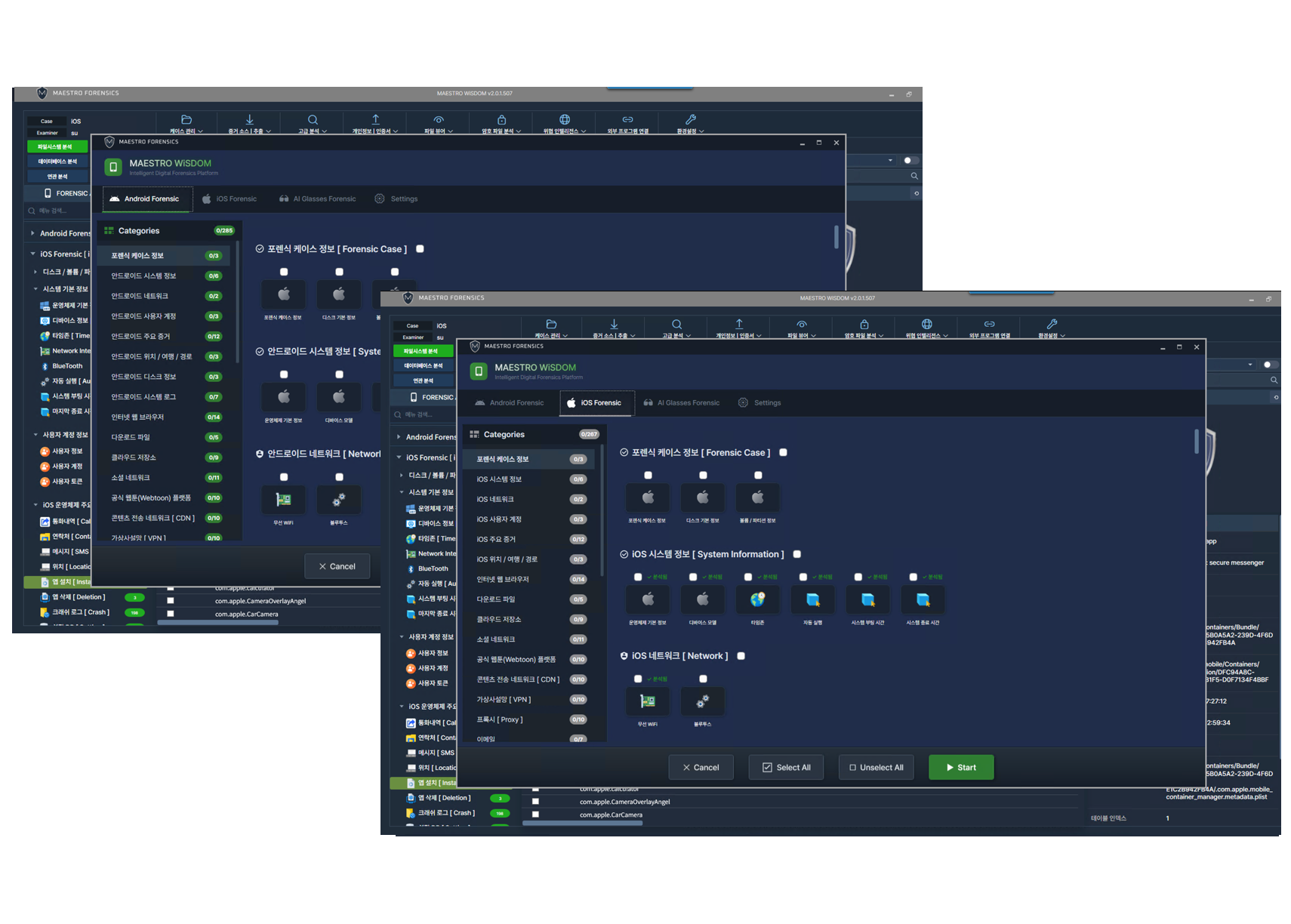Collapse iOS Forensic tree node in front window

click(x=399, y=457)
